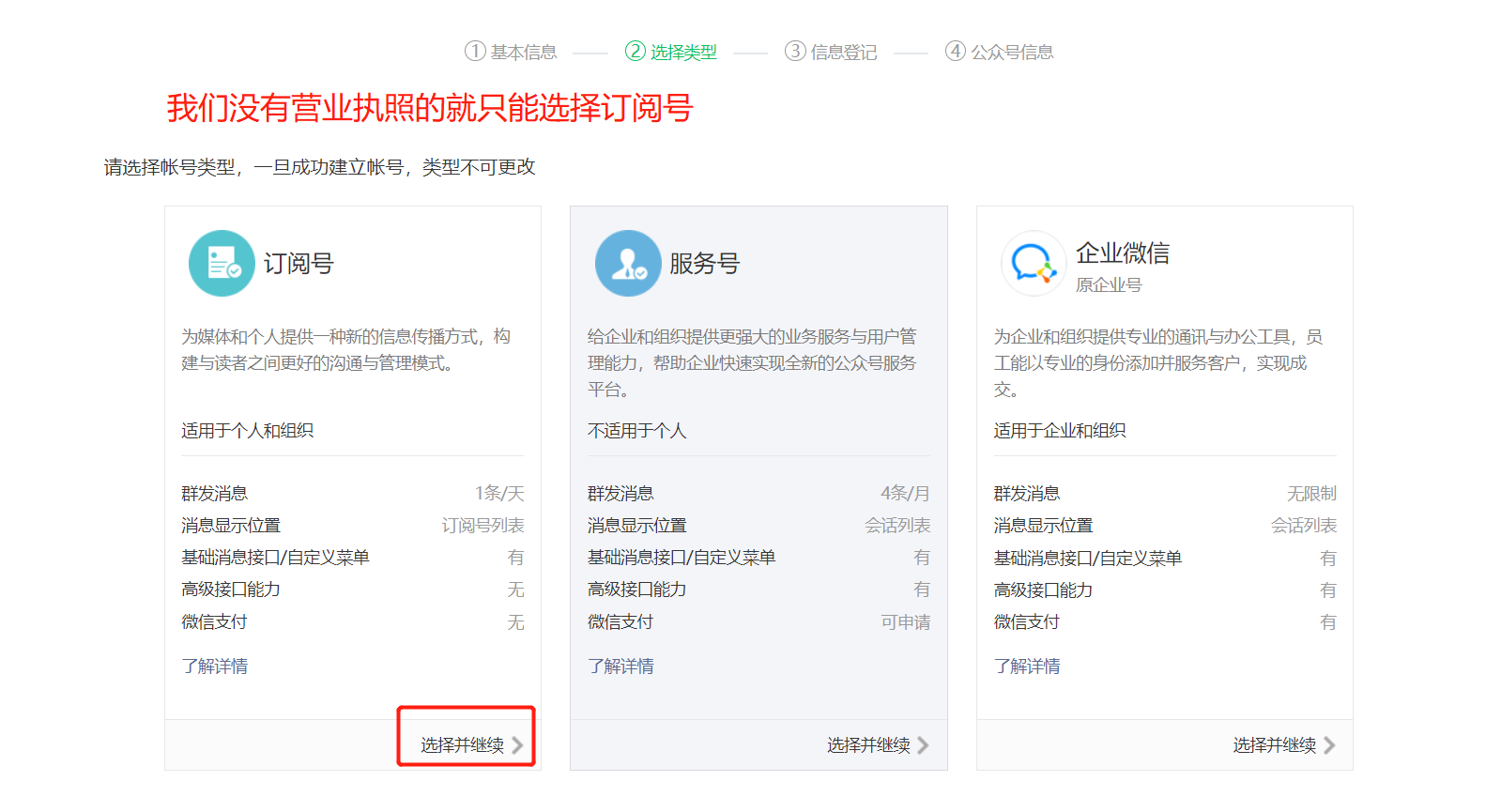The image size is (1486, 812).
Task: Click 群发消息 label in 企业微信 card
Action: (x=1028, y=494)
